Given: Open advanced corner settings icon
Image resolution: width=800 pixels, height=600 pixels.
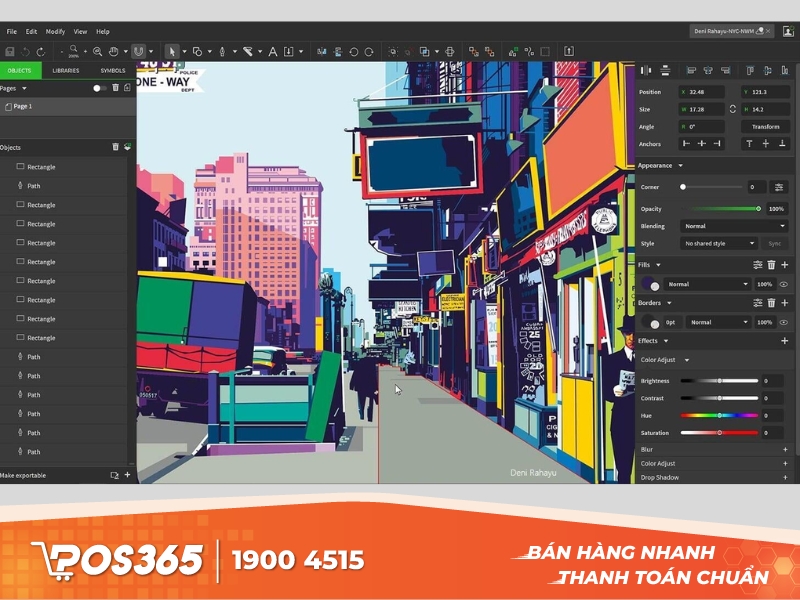Looking at the screenshot, I should pos(779,187).
